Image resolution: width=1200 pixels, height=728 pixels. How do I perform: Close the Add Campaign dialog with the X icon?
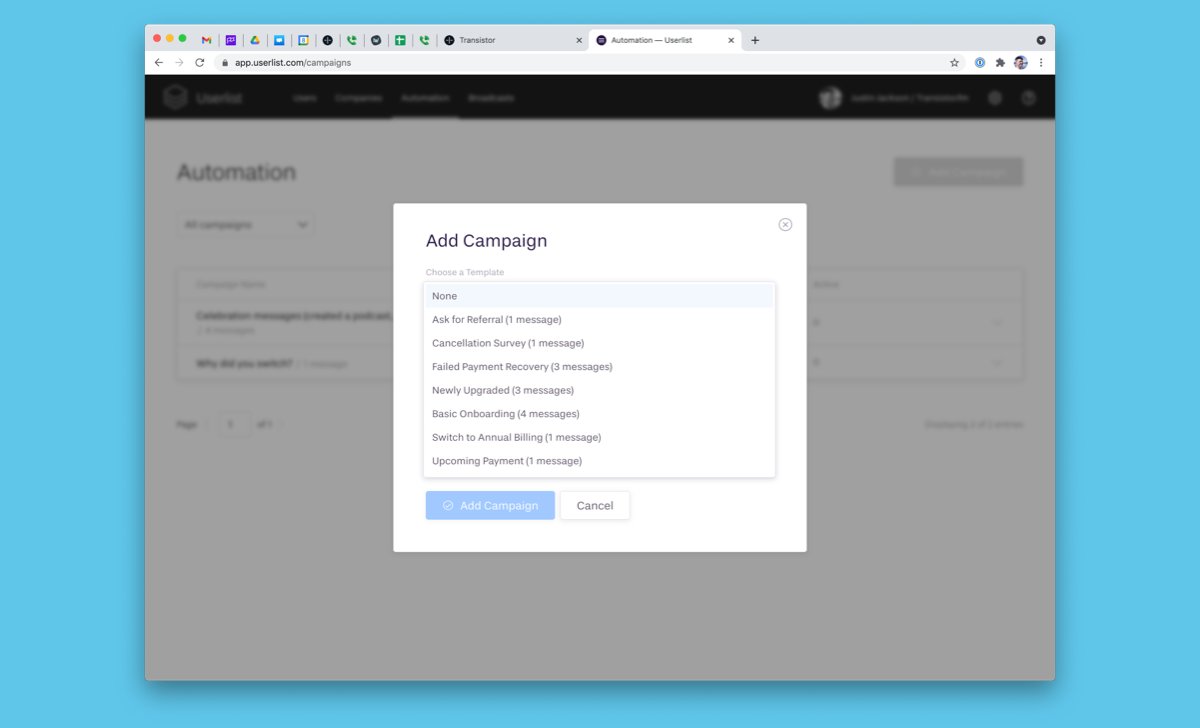(x=785, y=225)
